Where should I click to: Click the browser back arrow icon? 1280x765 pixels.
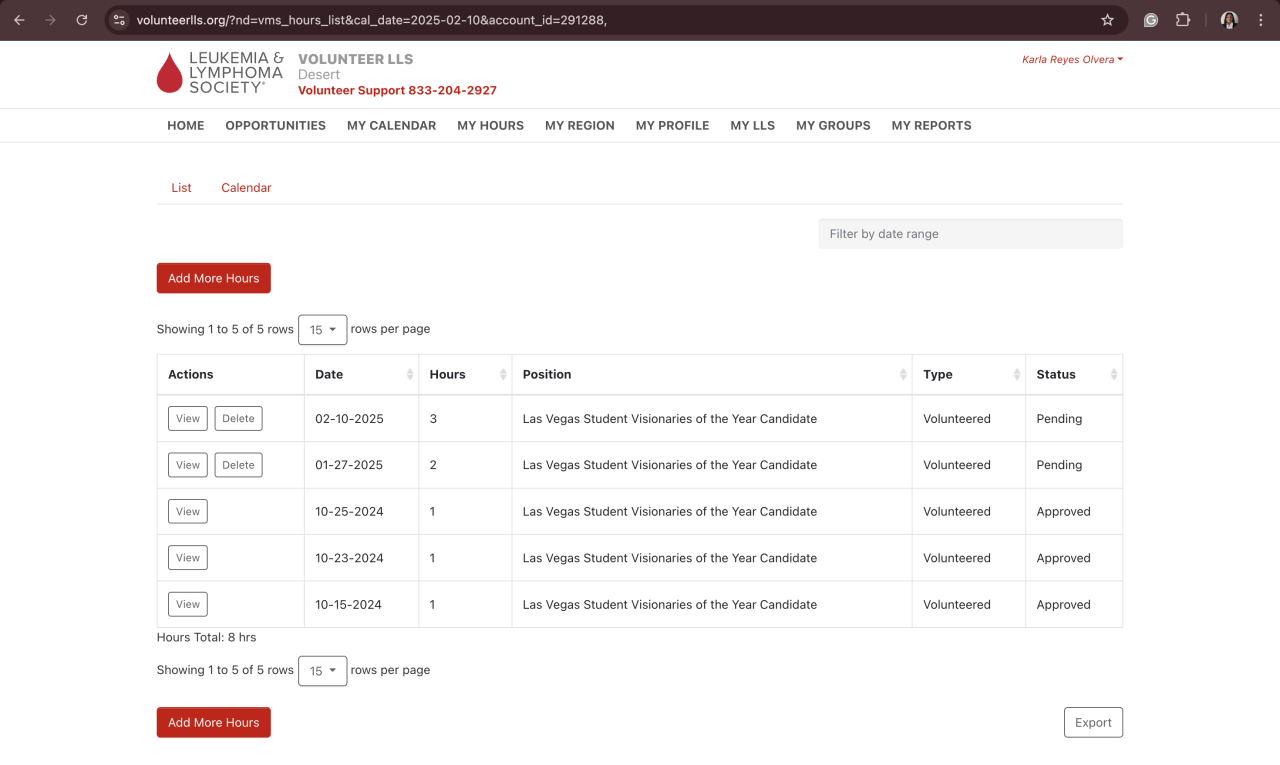click(19, 20)
